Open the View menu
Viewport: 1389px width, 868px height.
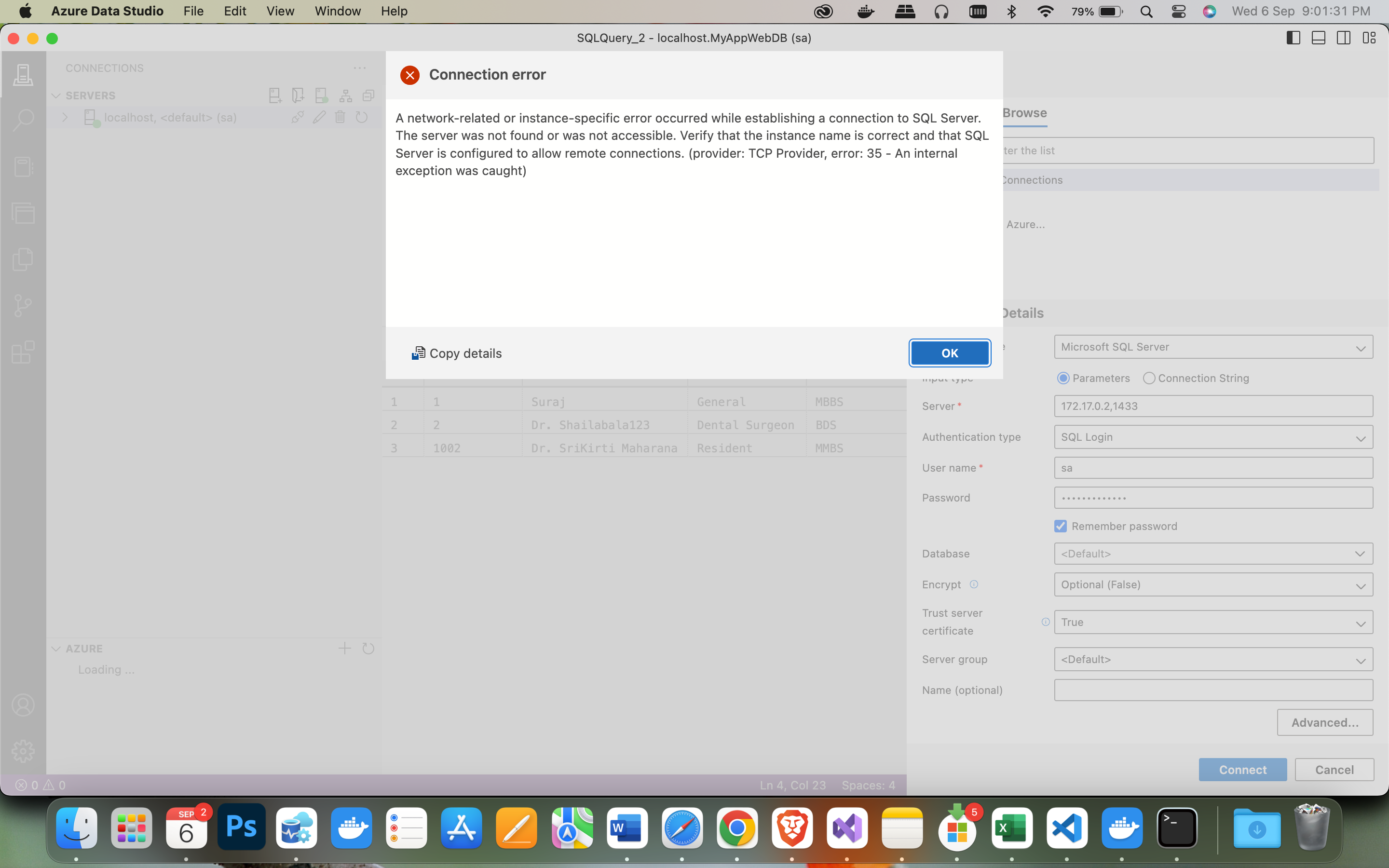tap(280, 11)
